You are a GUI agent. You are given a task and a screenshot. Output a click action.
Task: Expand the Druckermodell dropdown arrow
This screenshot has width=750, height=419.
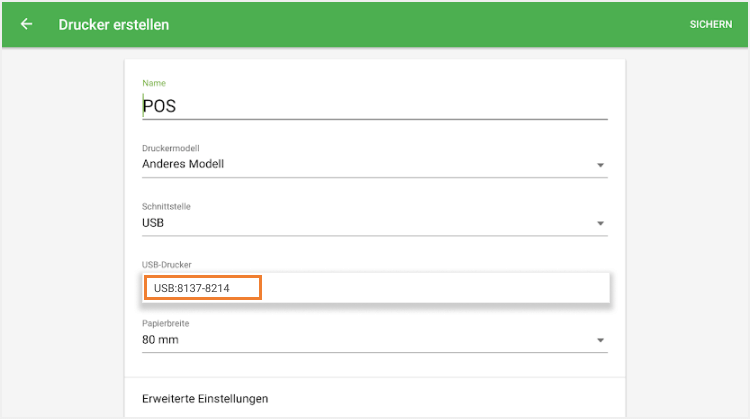600,165
